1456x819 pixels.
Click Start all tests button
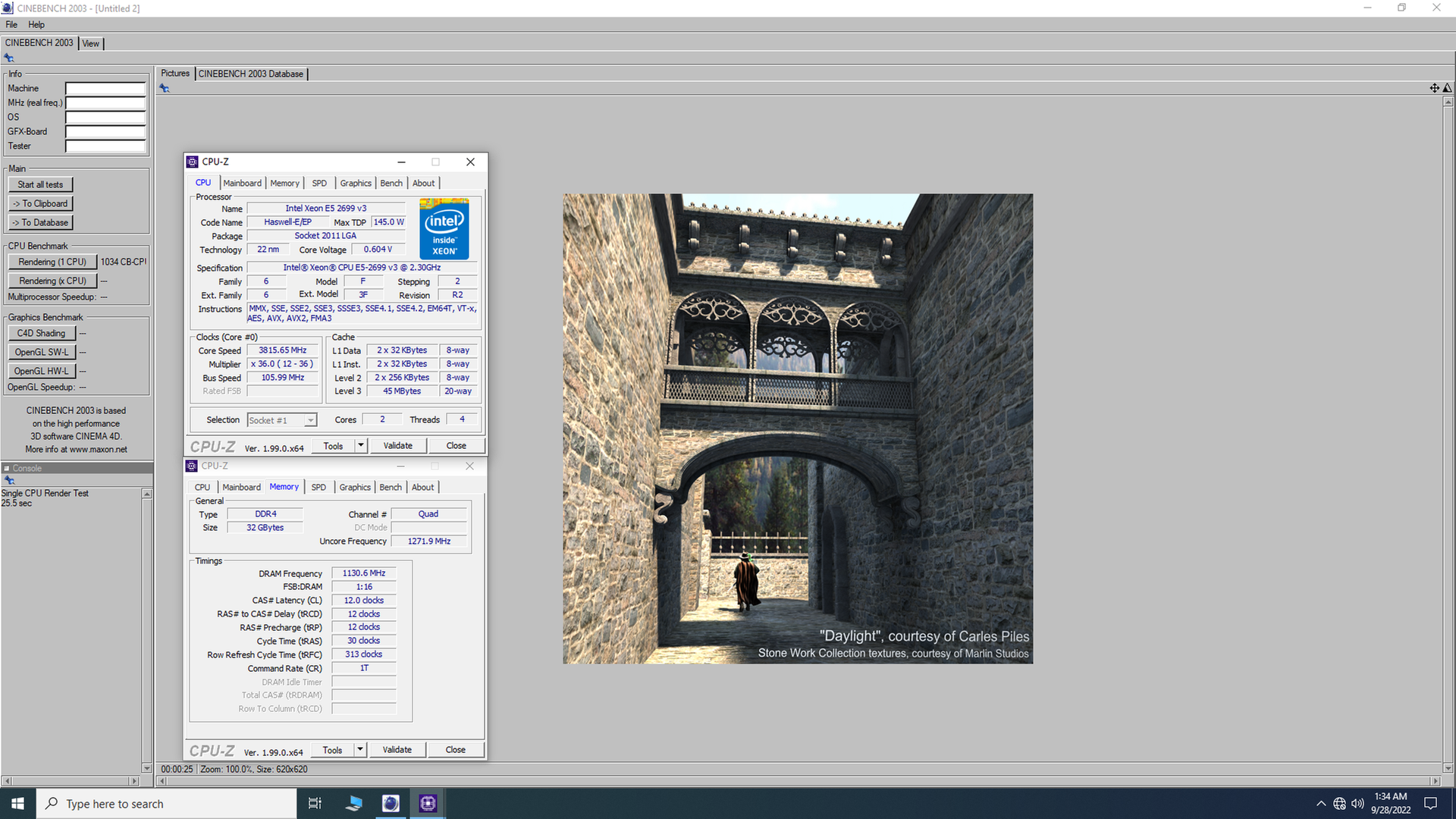tap(40, 184)
